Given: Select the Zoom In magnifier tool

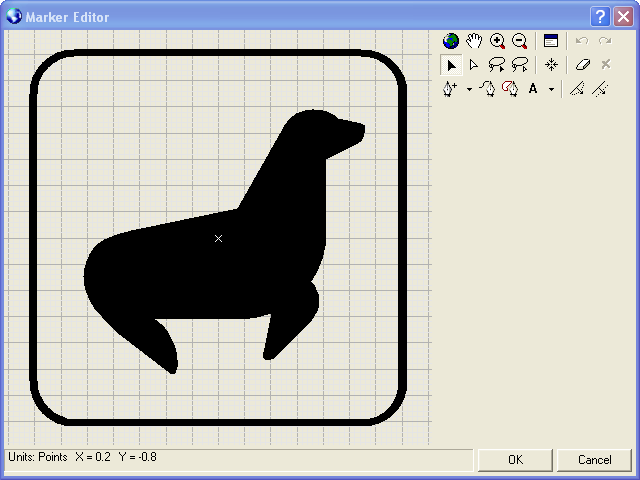Looking at the screenshot, I should (x=497, y=41).
